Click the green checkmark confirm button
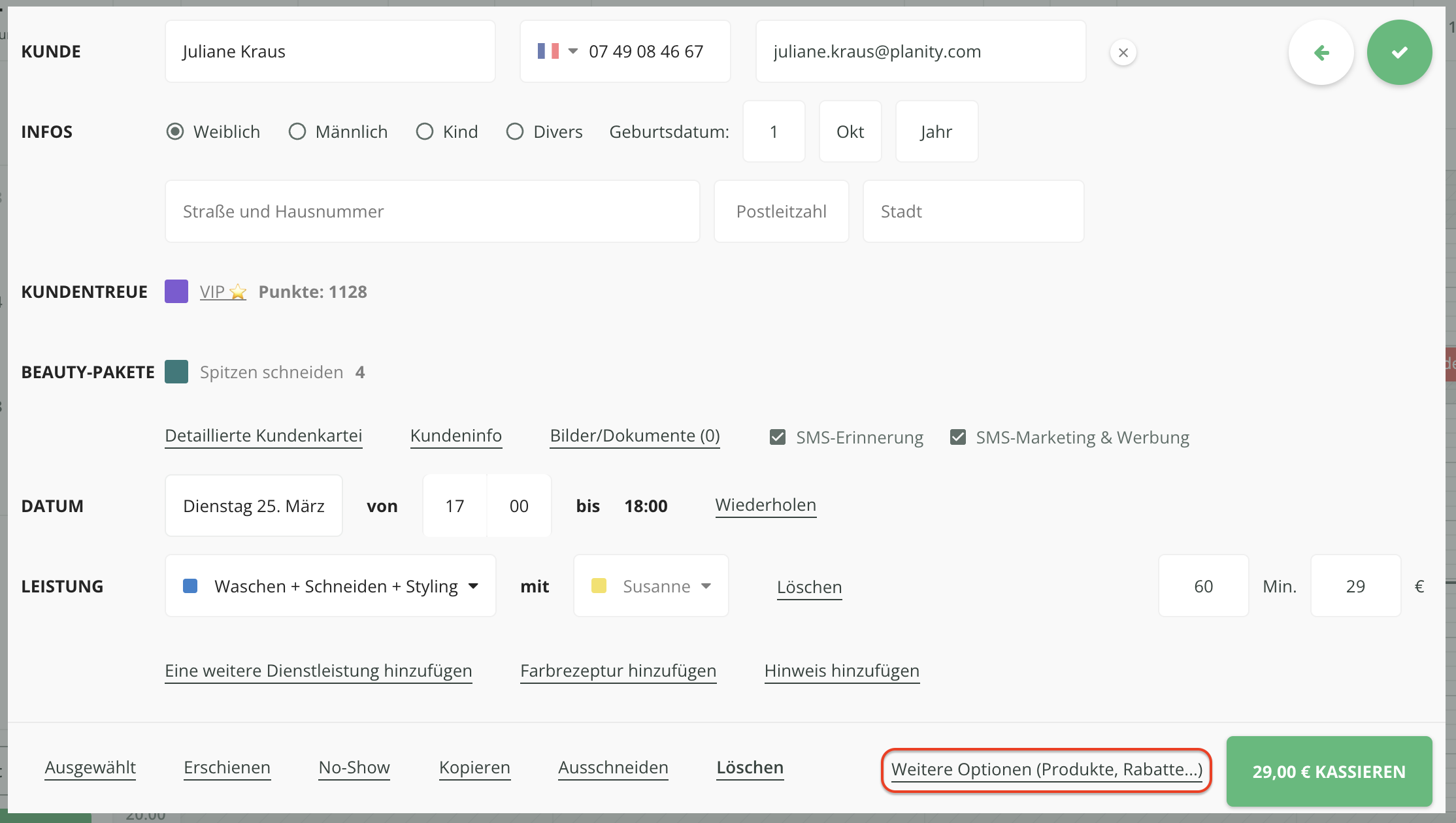 (x=1399, y=52)
